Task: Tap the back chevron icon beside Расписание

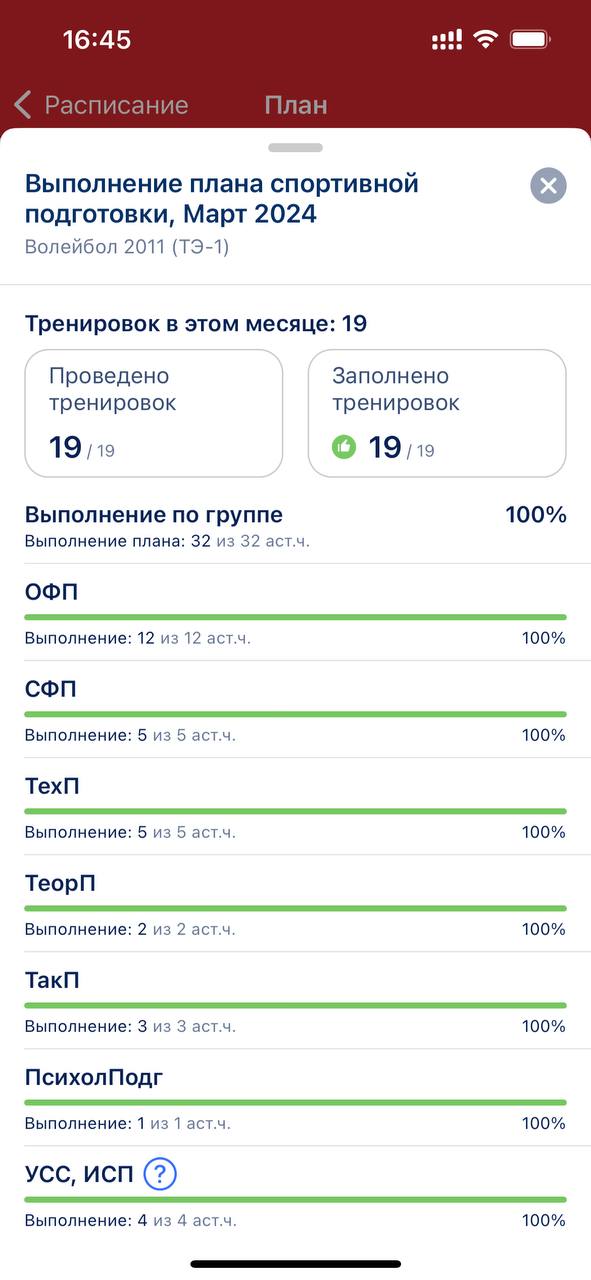Action: coord(23,105)
